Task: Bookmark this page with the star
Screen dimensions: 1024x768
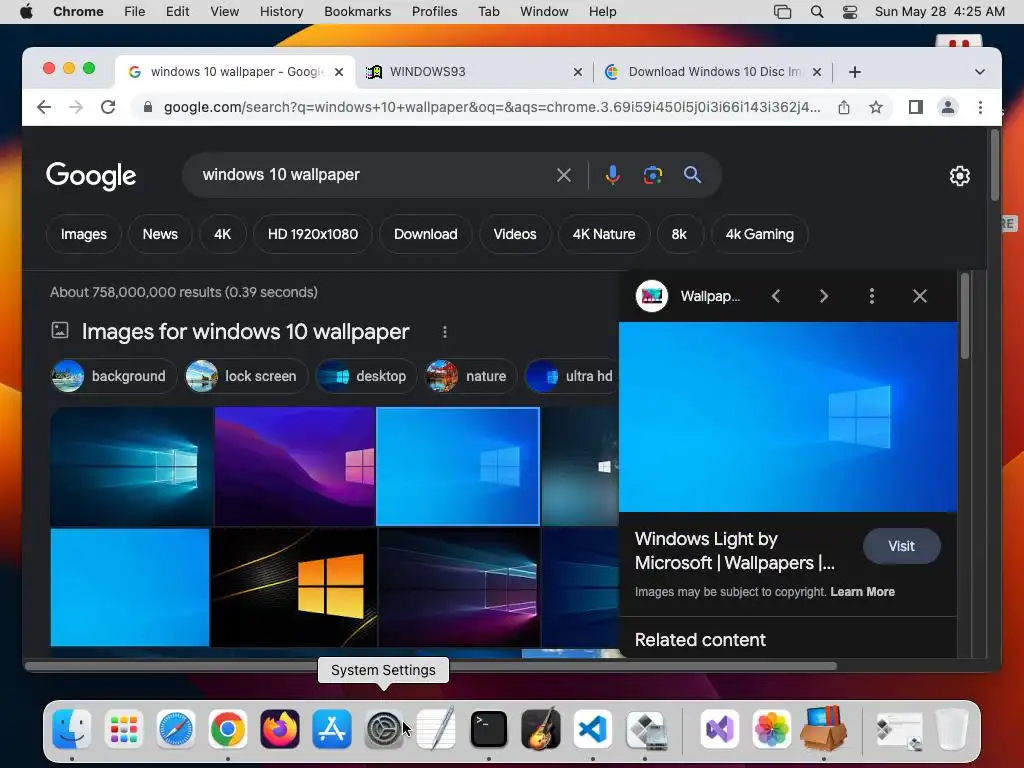Action: 876,107
